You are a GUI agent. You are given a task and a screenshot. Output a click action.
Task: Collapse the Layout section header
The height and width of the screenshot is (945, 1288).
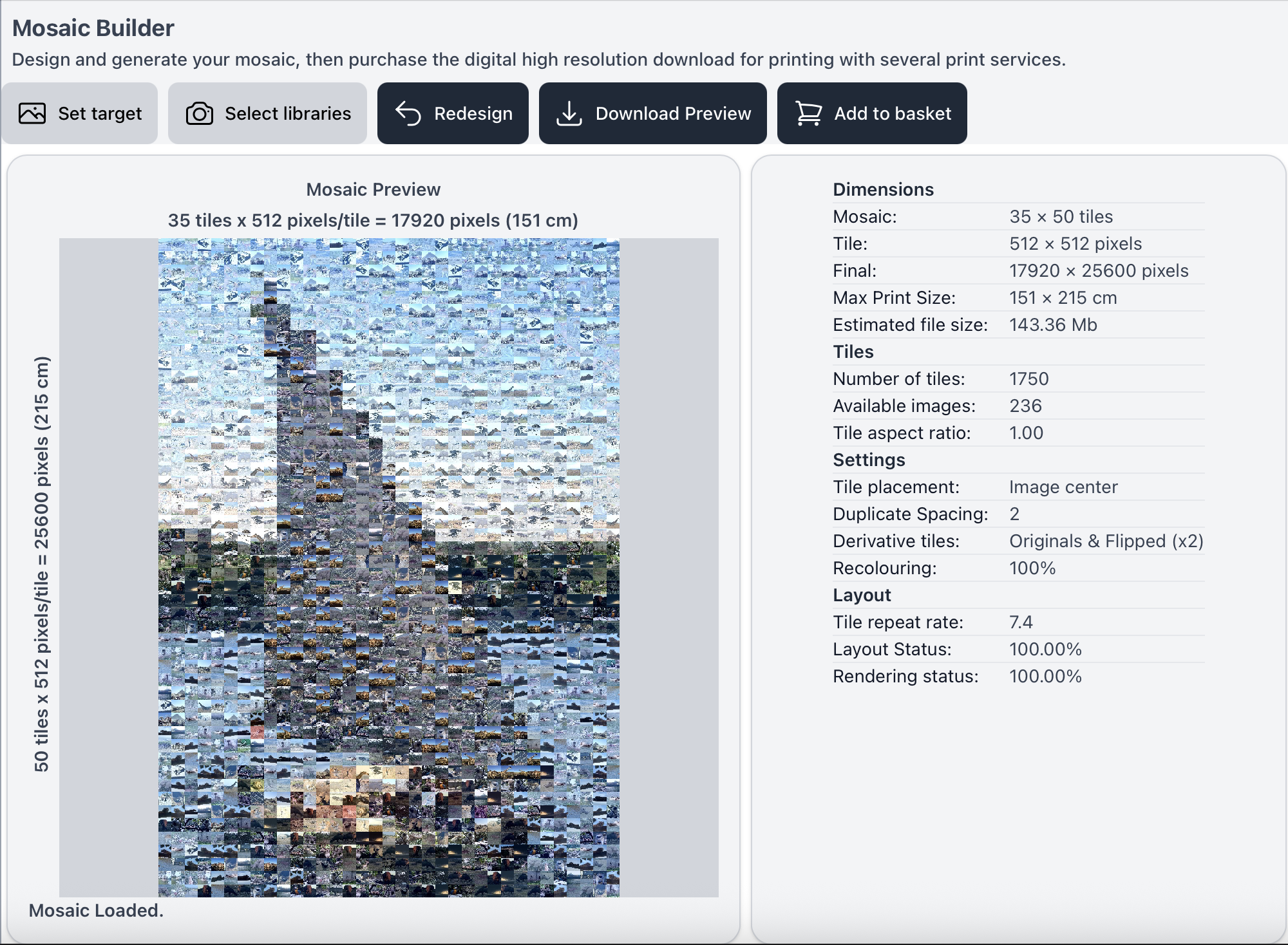pos(862,595)
